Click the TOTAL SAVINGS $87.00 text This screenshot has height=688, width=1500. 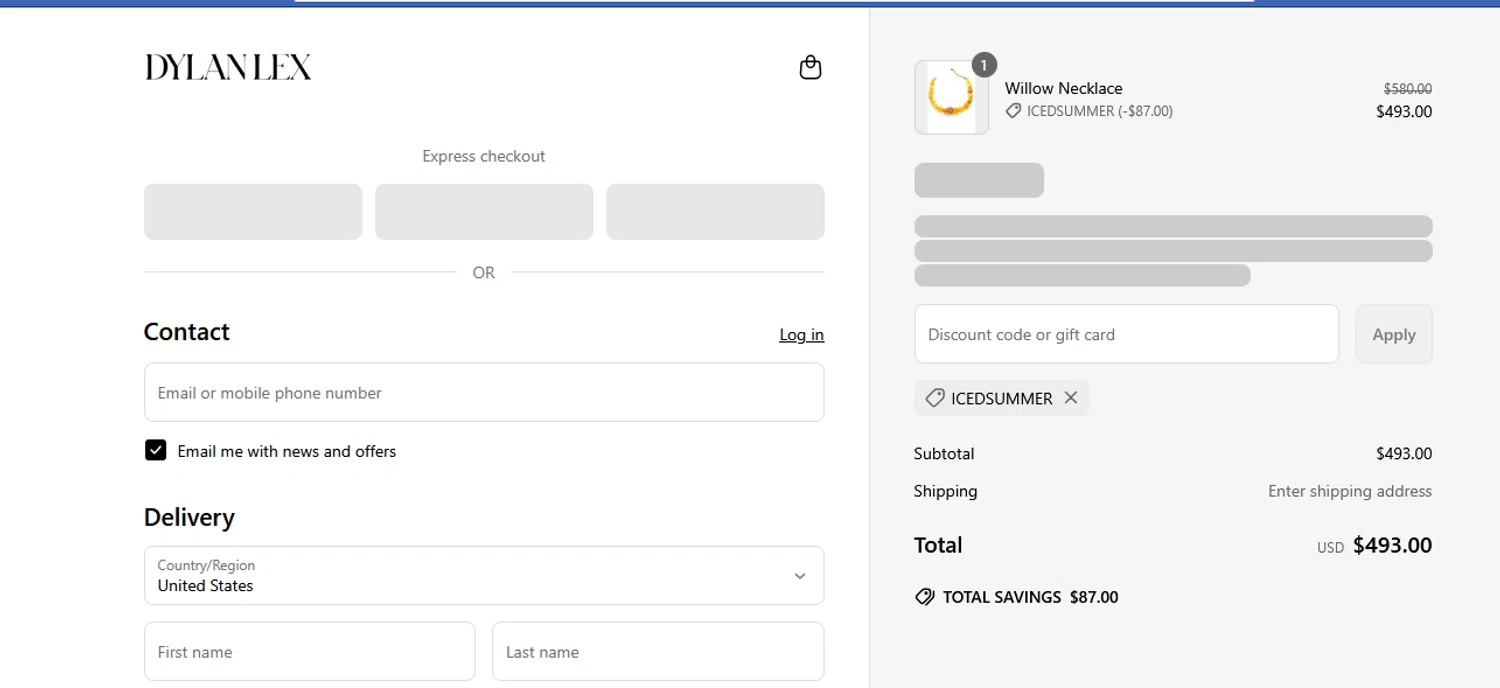(x=1030, y=597)
